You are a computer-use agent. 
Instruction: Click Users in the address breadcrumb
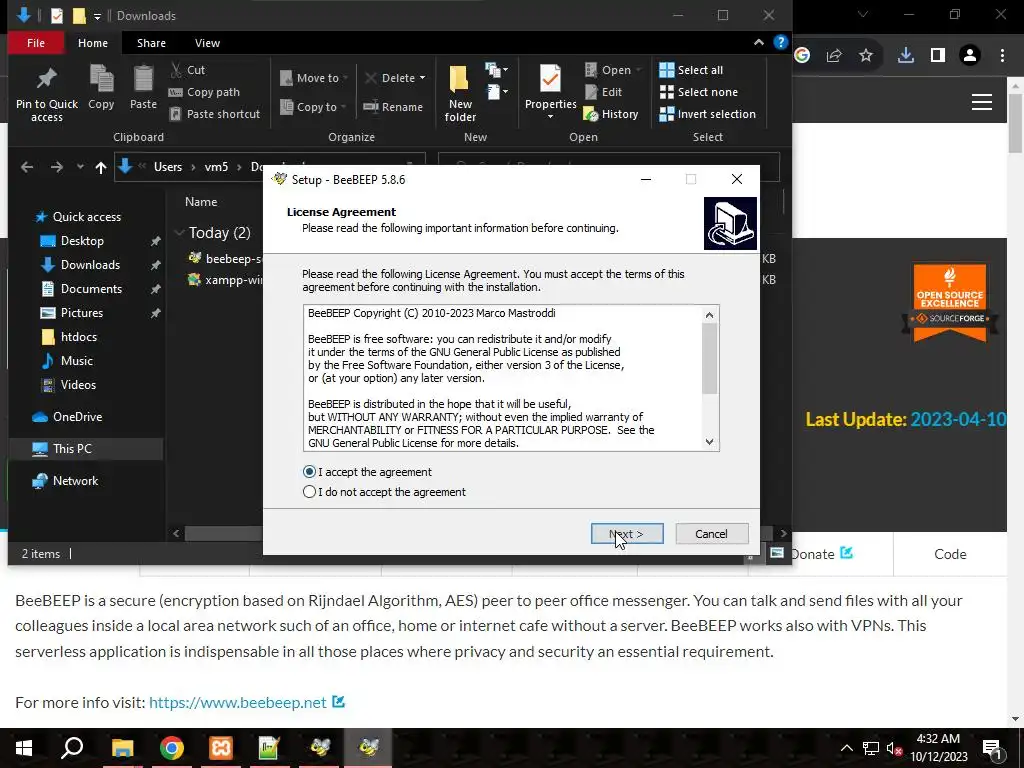[168, 167]
